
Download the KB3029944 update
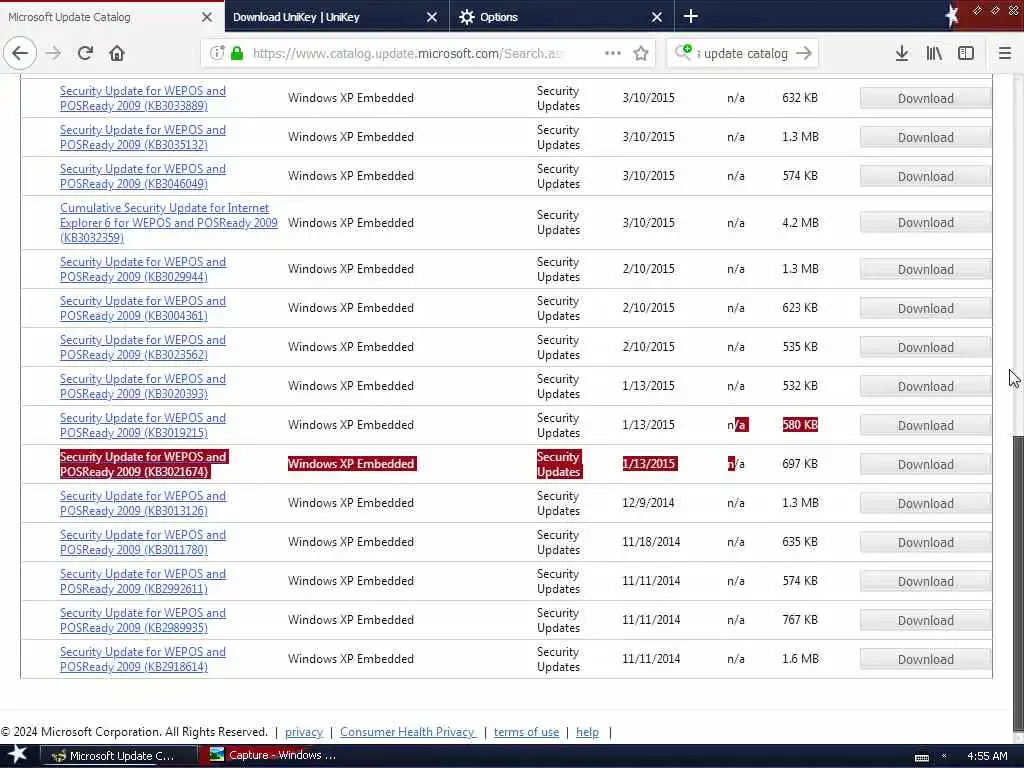pos(925,269)
